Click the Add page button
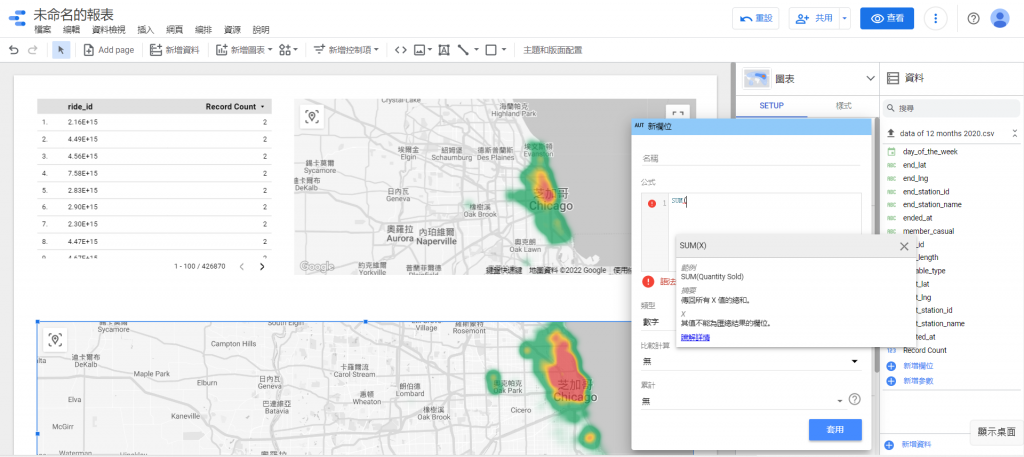Screen dimensions: 1024x457 click(108, 50)
